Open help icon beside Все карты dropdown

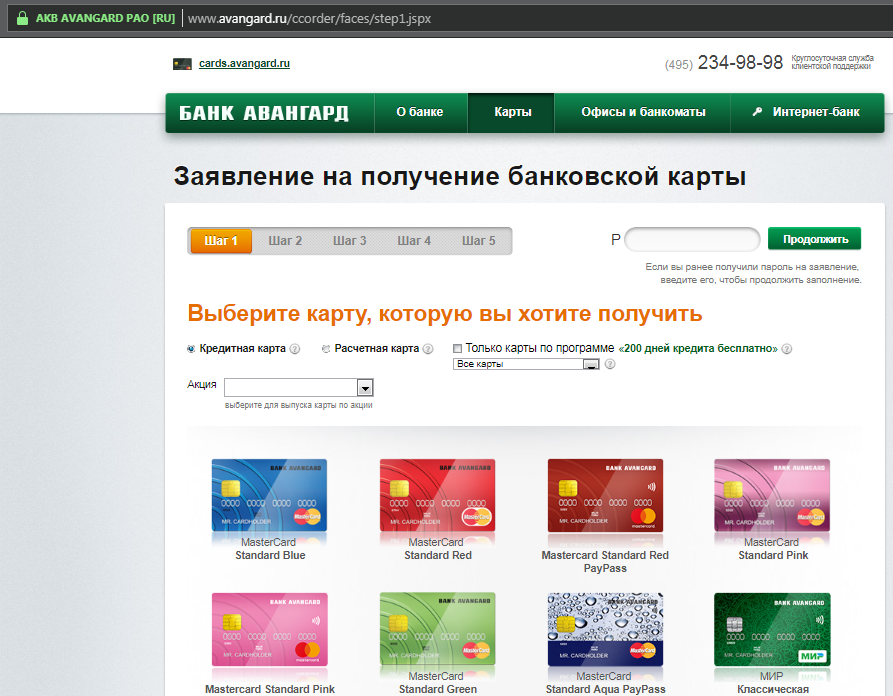point(609,364)
